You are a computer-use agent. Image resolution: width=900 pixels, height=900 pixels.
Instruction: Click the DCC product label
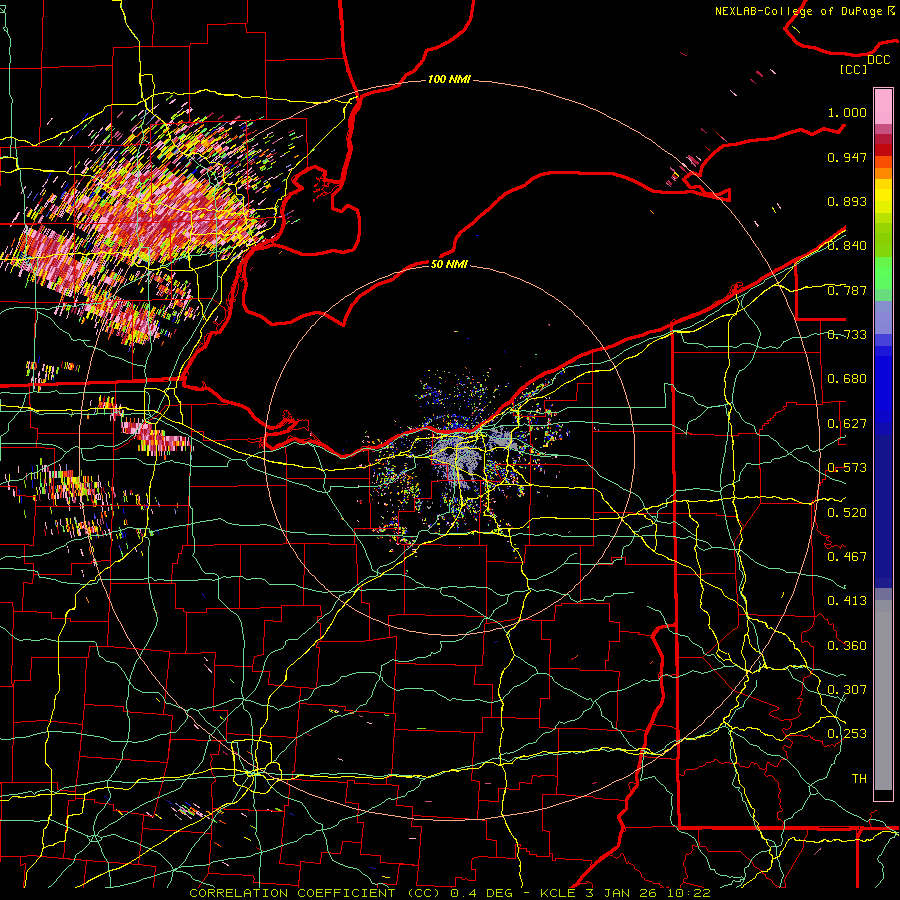point(878,59)
